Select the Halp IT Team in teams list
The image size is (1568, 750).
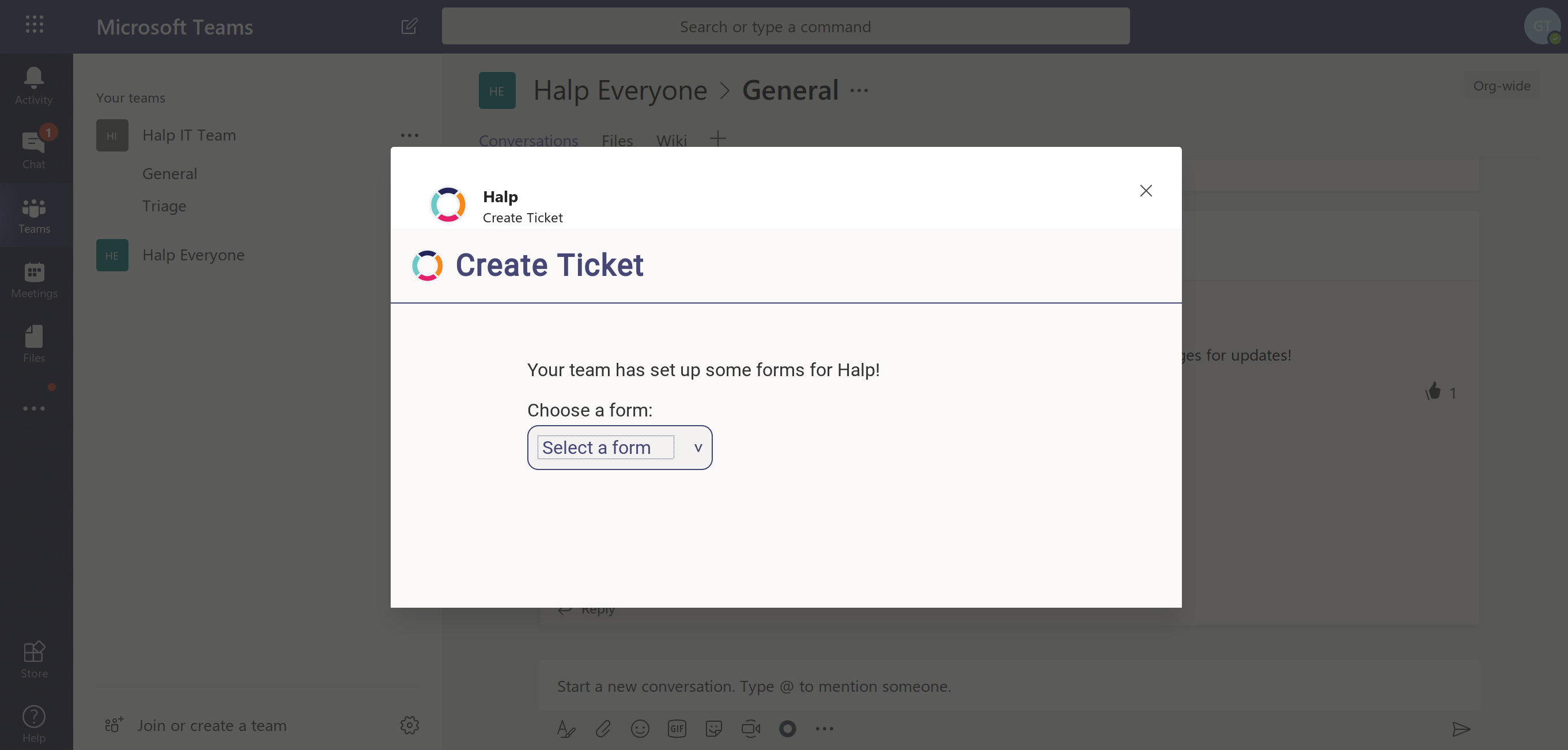click(188, 135)
